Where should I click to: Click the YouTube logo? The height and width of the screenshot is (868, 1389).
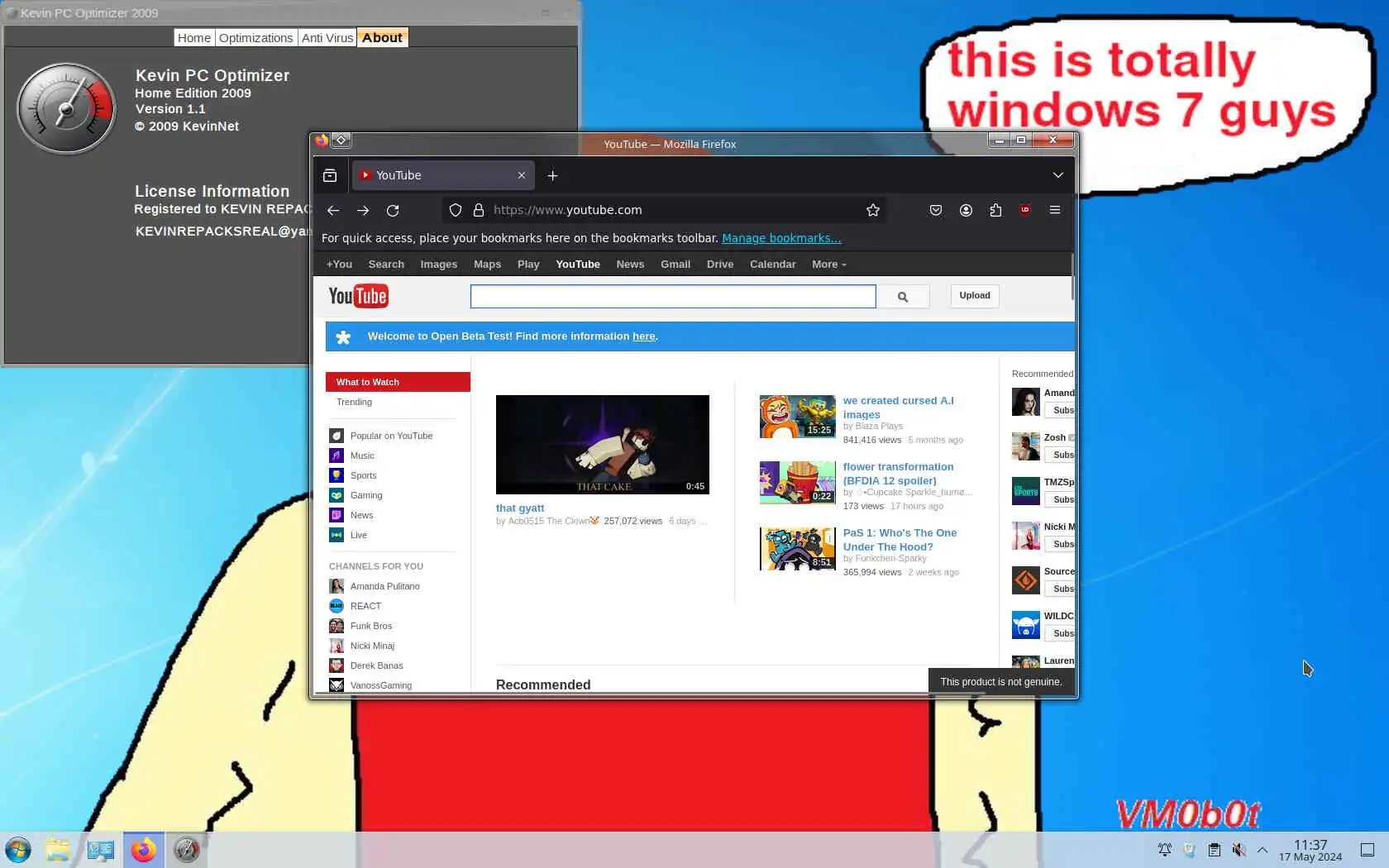point(358,296)
